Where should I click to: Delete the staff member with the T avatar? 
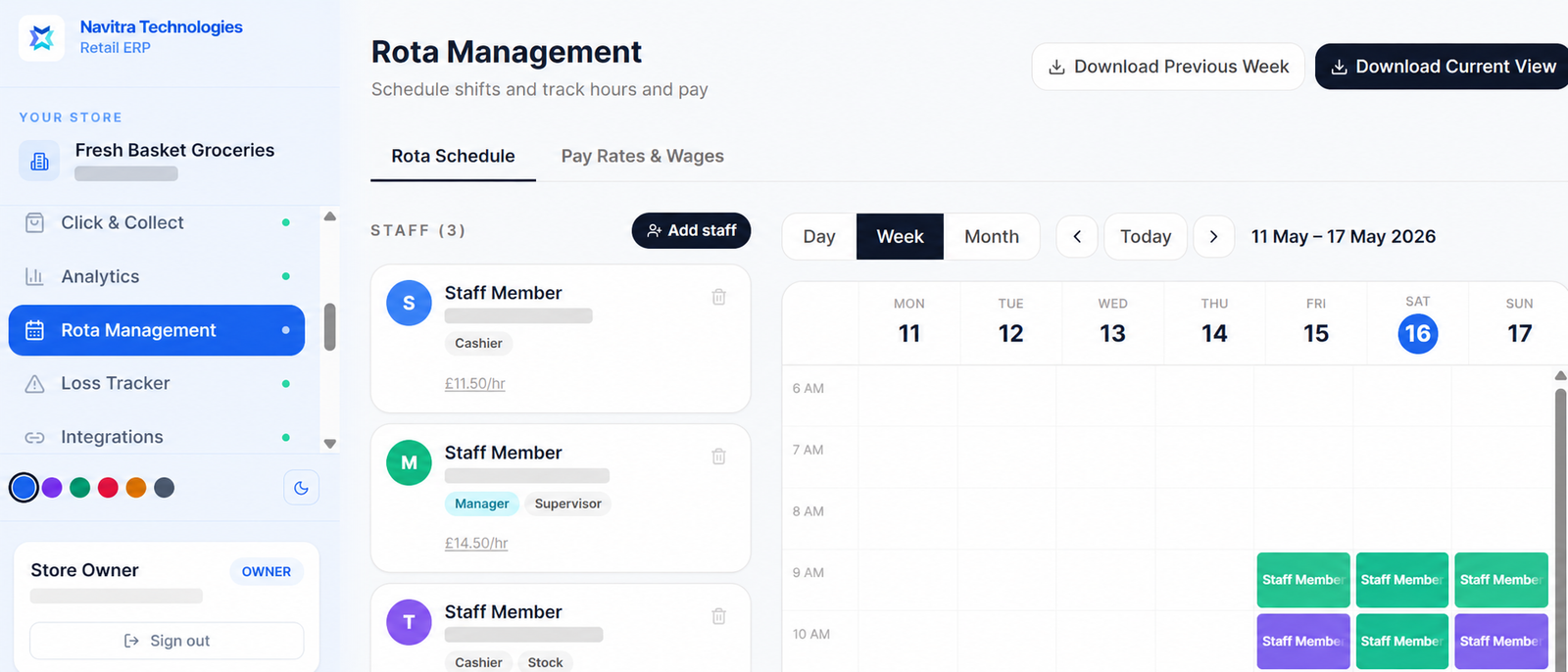(718, 616)
